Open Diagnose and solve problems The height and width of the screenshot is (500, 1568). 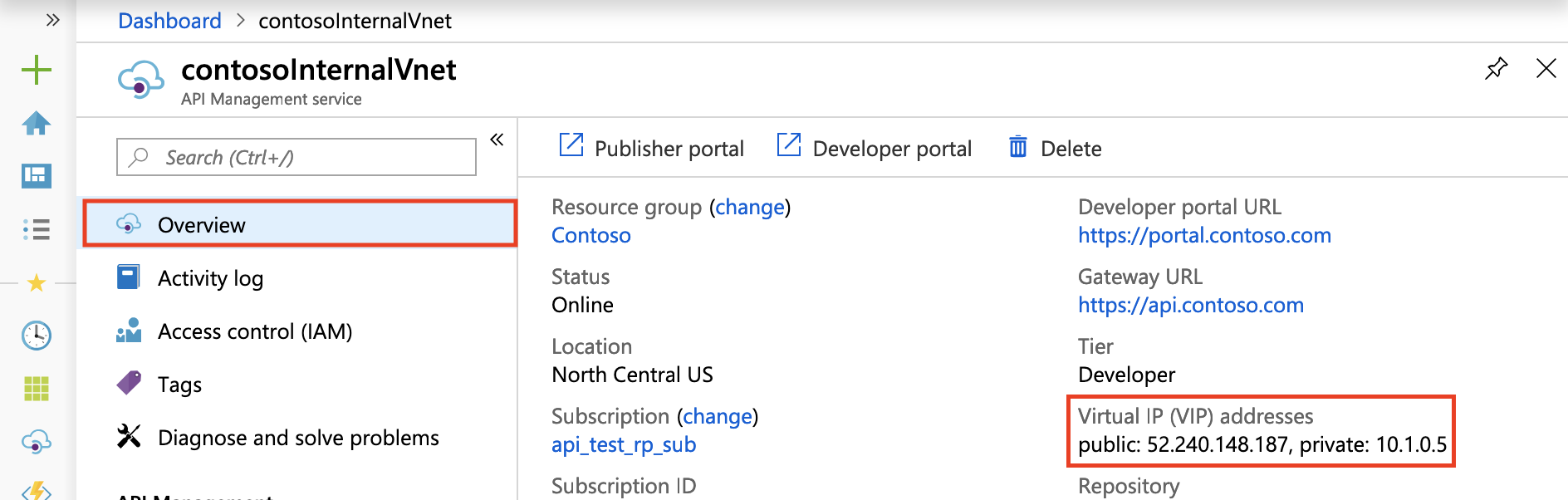(300, 438)
